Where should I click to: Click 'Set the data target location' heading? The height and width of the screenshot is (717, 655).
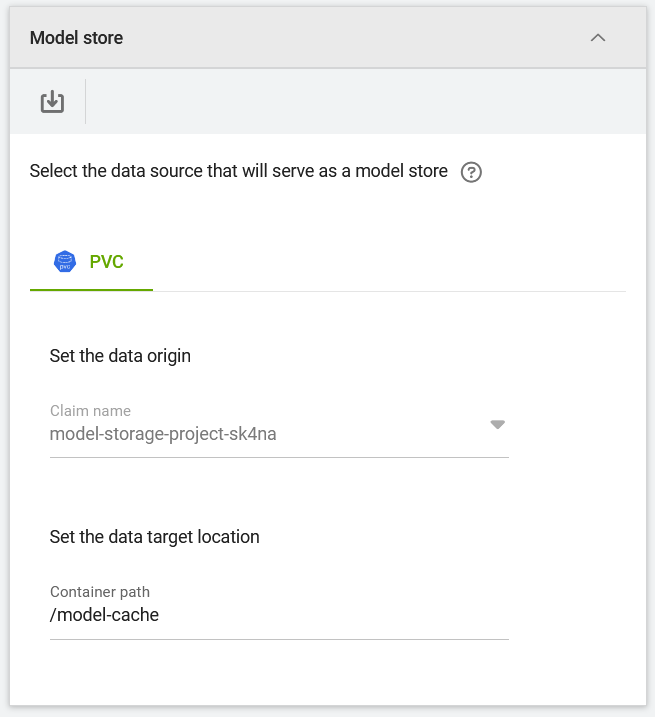click(x=155, y=537)
